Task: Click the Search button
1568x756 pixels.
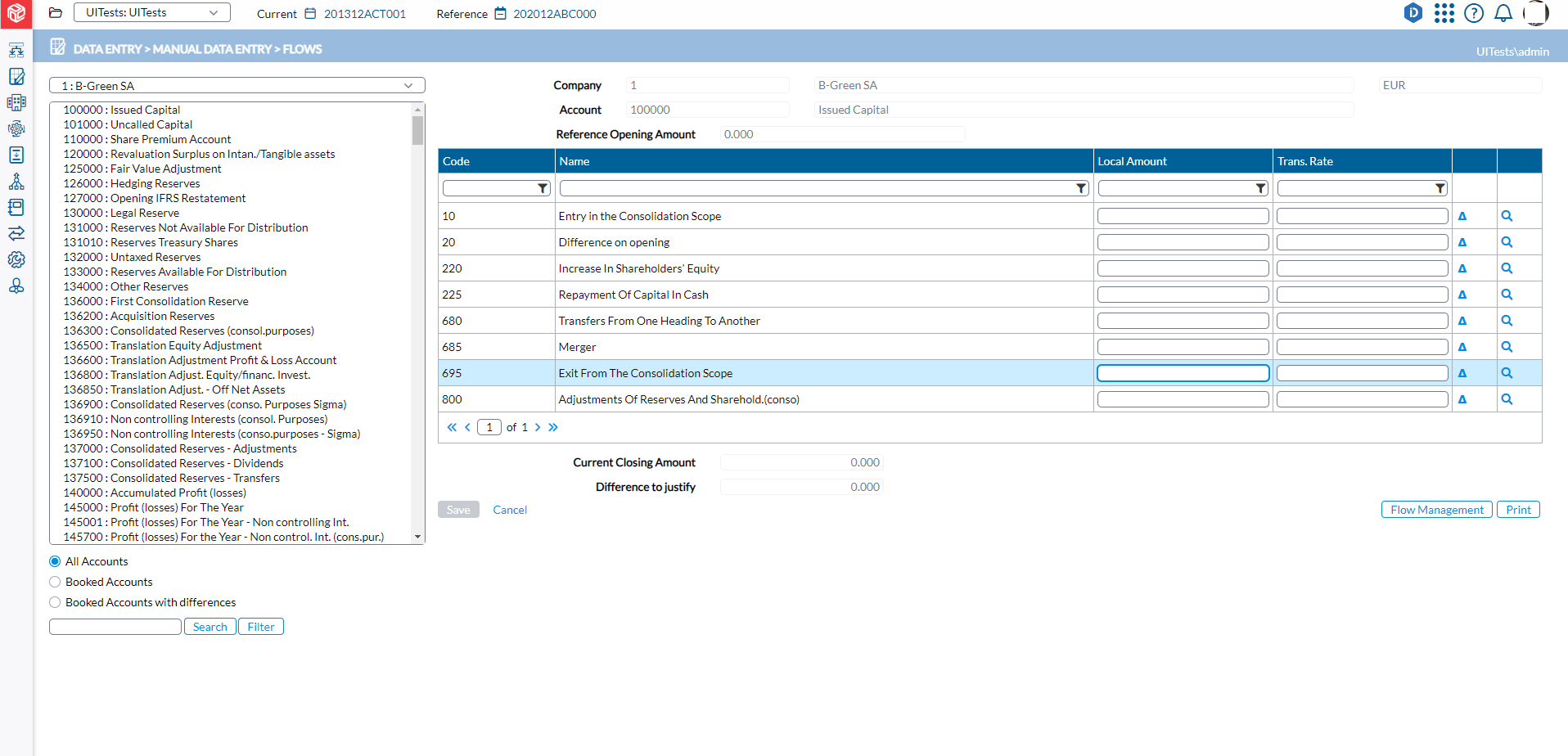Action: coord(210,627)
